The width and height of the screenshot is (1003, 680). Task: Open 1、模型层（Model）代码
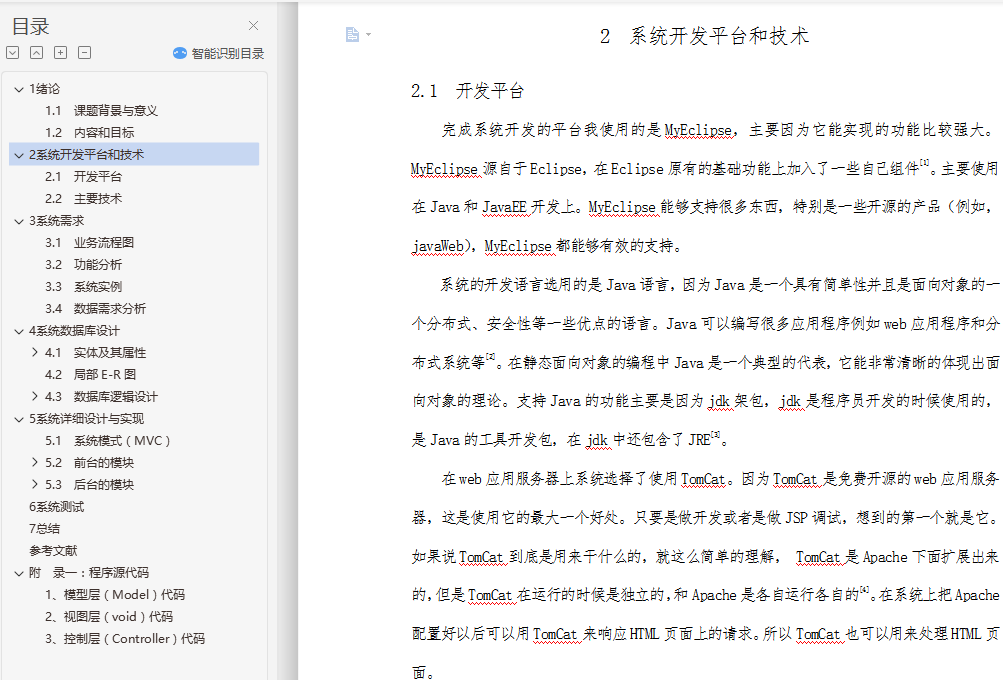pyautogui.click(x=115, y=594)
